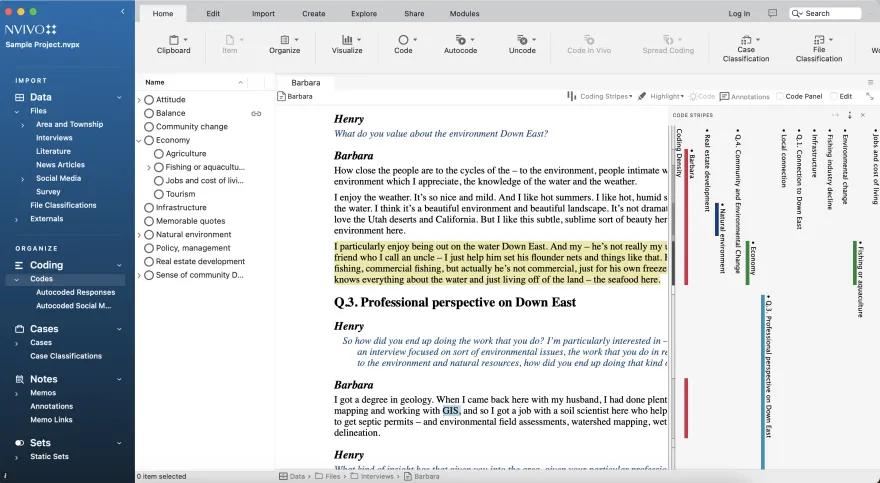880x483 pixels.
Task: Open Autocoded Responses codes
Action: tap(76, 292)
